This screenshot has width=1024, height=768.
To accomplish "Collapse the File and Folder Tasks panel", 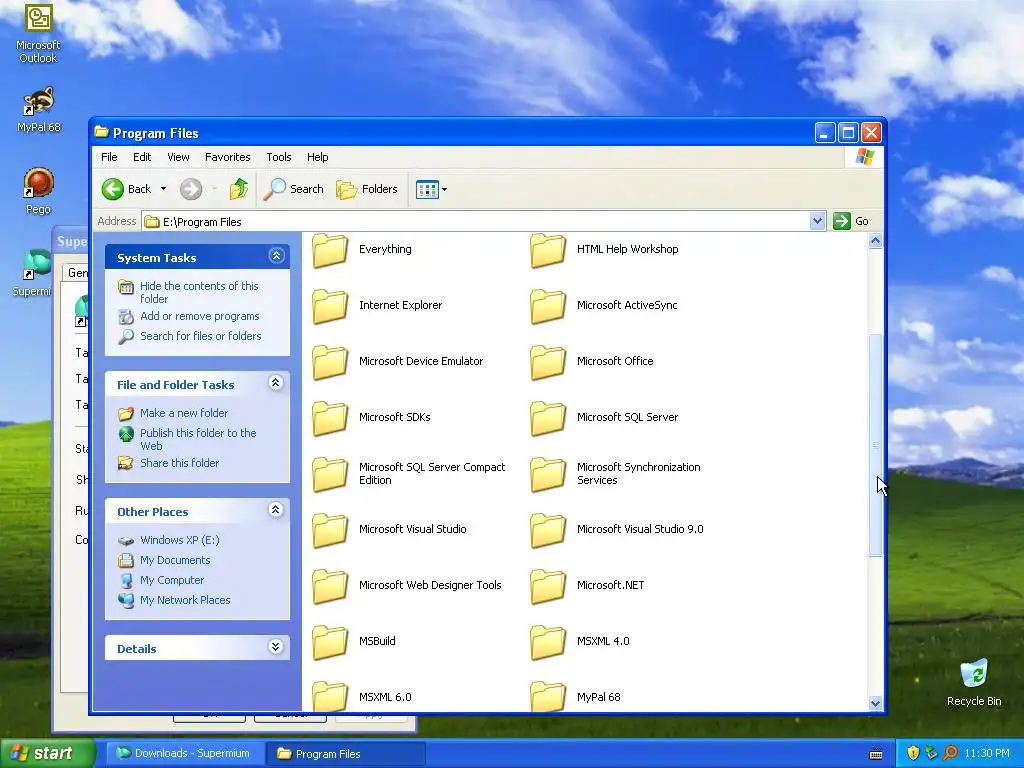I will [x=276, y=383].
